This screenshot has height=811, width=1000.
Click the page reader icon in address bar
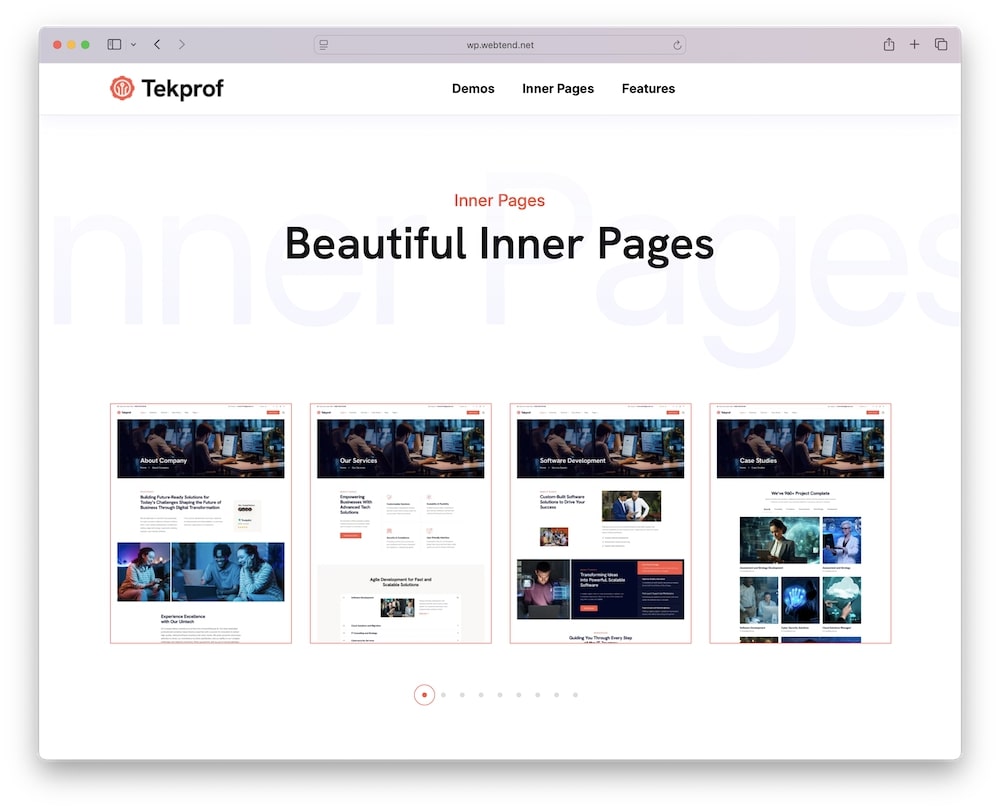pos(324,45)
